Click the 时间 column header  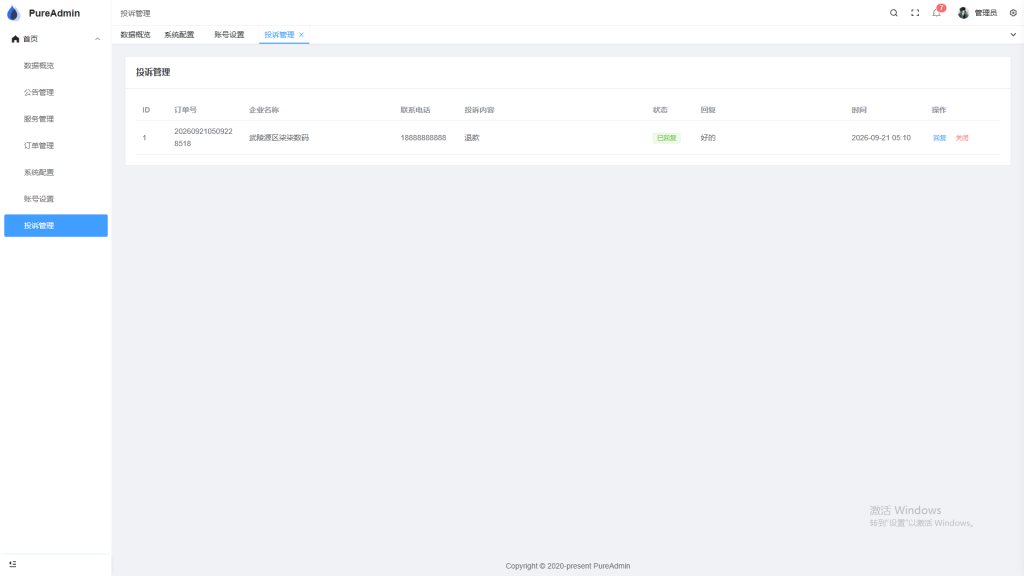(x=859, y=110)
